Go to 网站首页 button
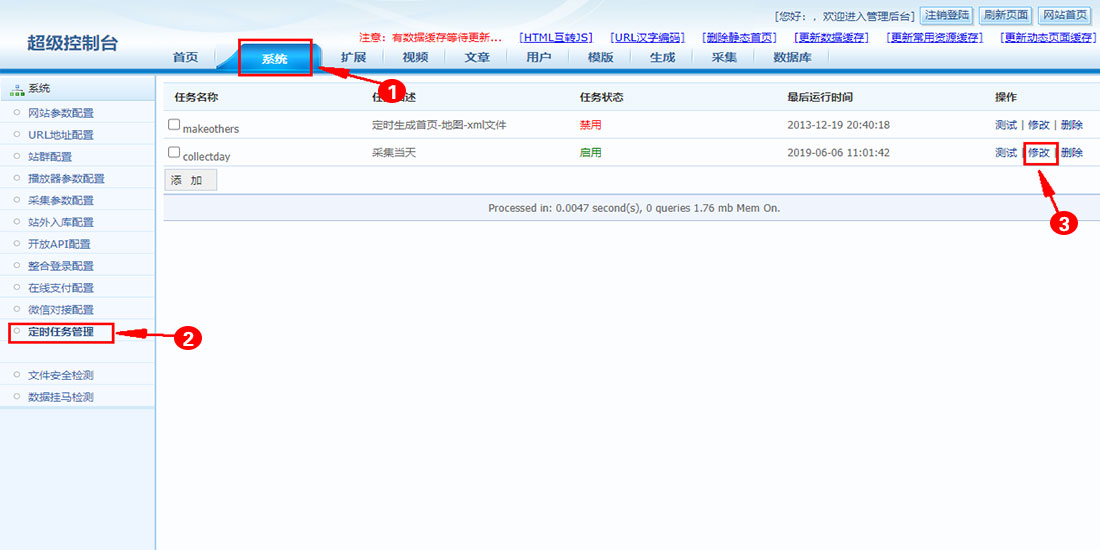This screenshot has height=550, width=1100. tap(1064, 16)
